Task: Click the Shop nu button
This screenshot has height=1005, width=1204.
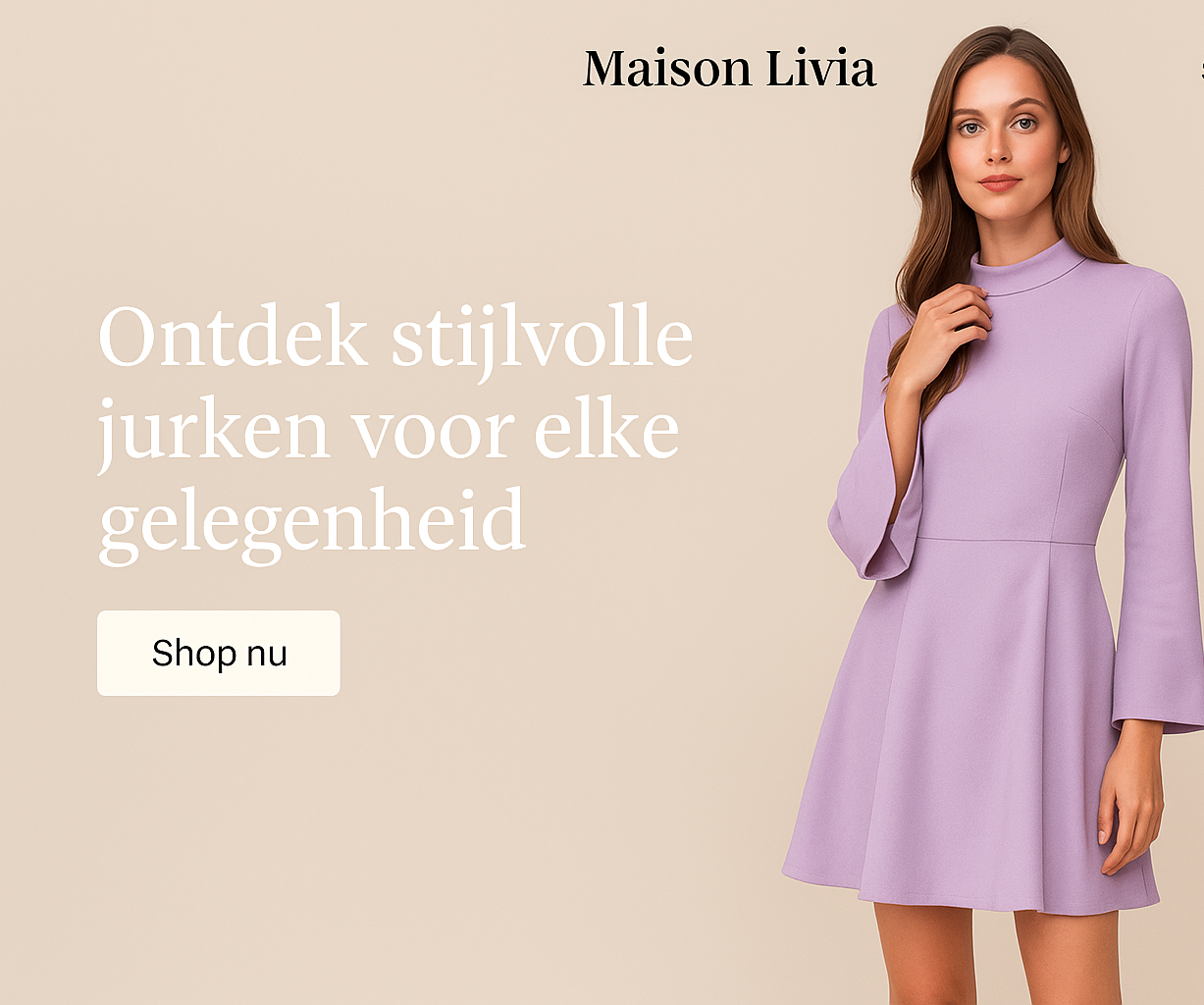Action: [x=218, y=653]
